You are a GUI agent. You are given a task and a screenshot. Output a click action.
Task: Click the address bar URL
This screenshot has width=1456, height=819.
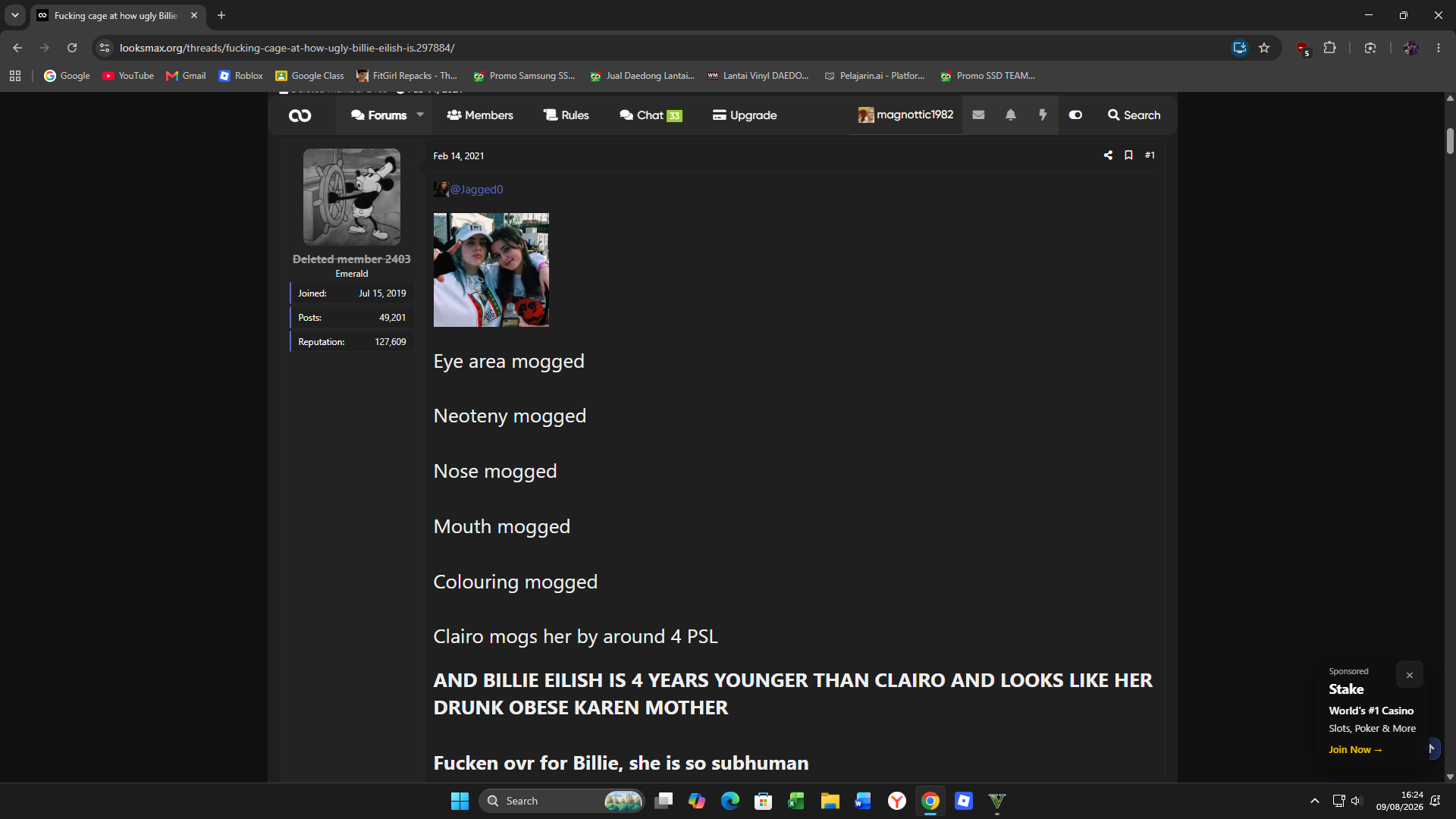click(x=287, y=48)
